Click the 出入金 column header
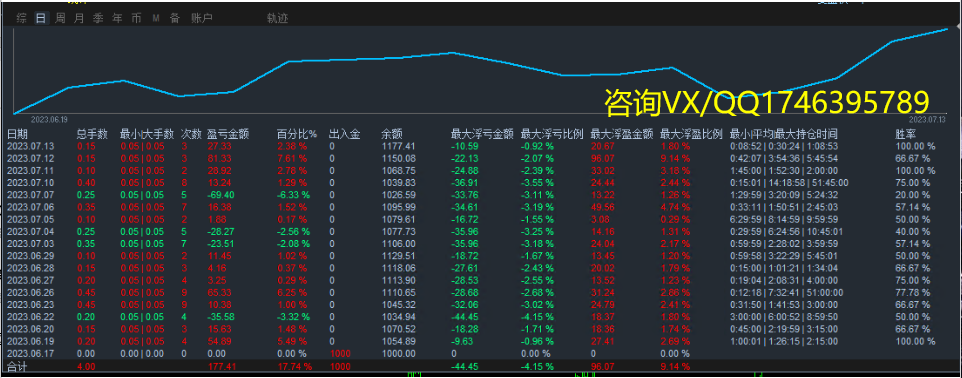Image resolution: width=962 pixels, height=378 pixels. (x=344, y=134)
